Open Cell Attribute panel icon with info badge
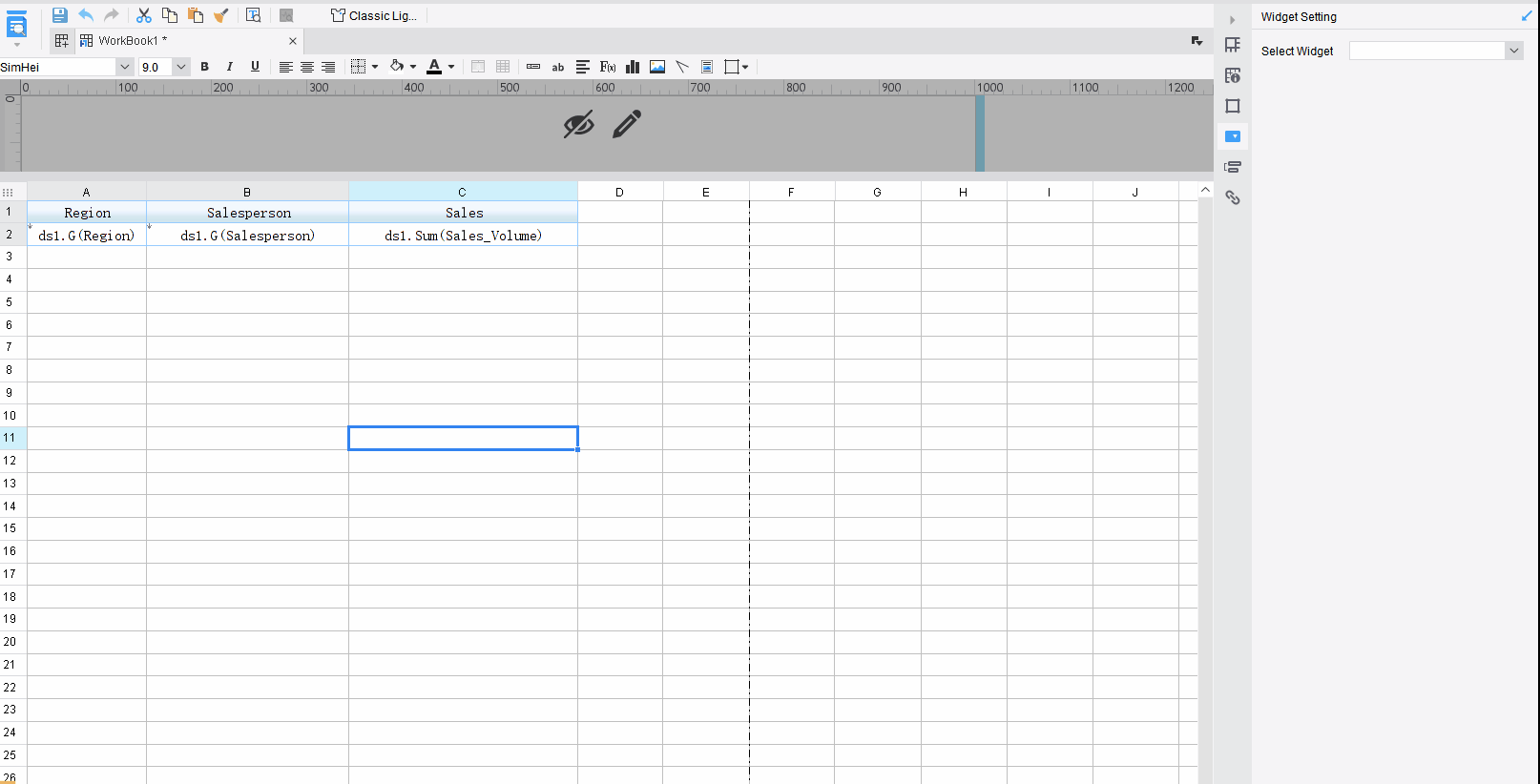Screen dimensions: 1540x784 [1233, 75]
